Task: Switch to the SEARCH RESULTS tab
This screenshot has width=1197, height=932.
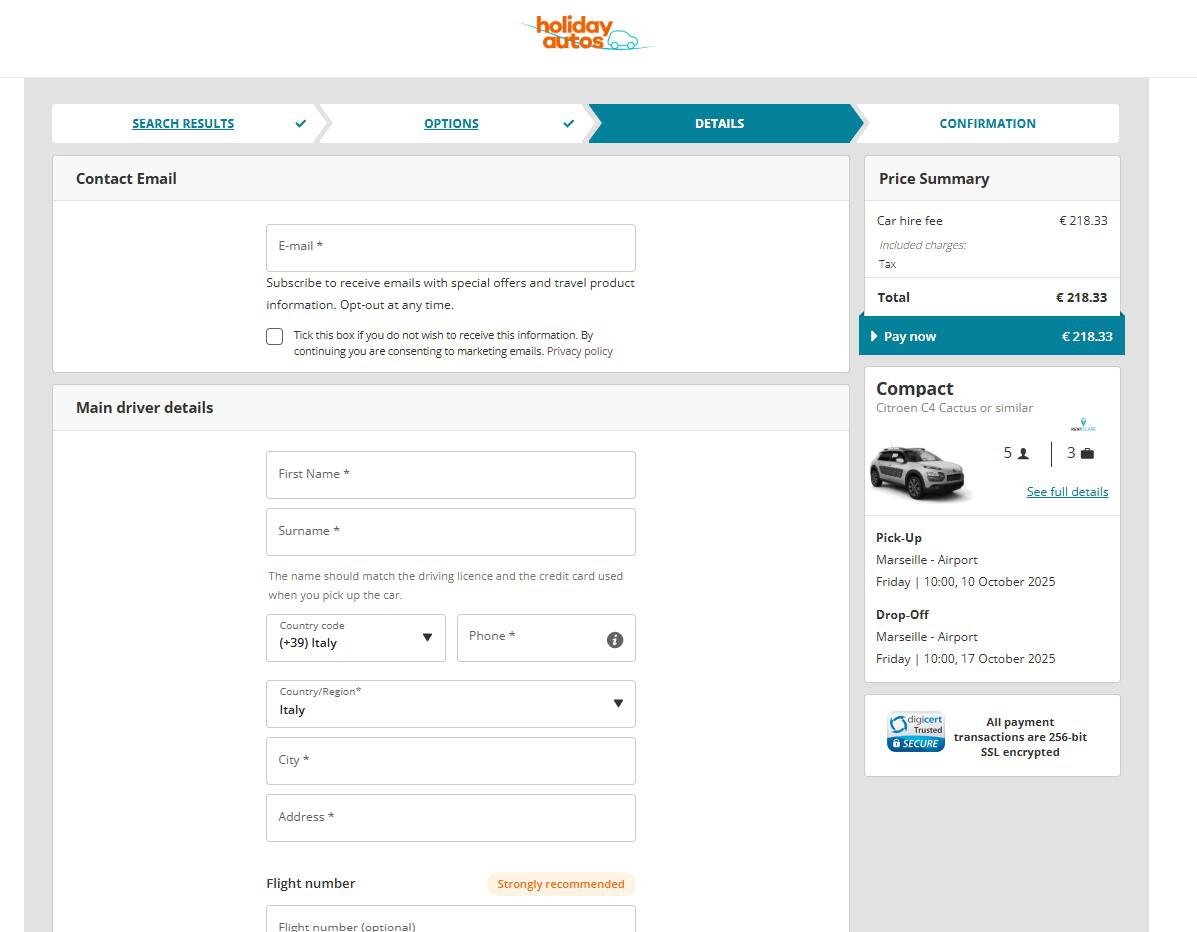Action: (x=182, y=123)
